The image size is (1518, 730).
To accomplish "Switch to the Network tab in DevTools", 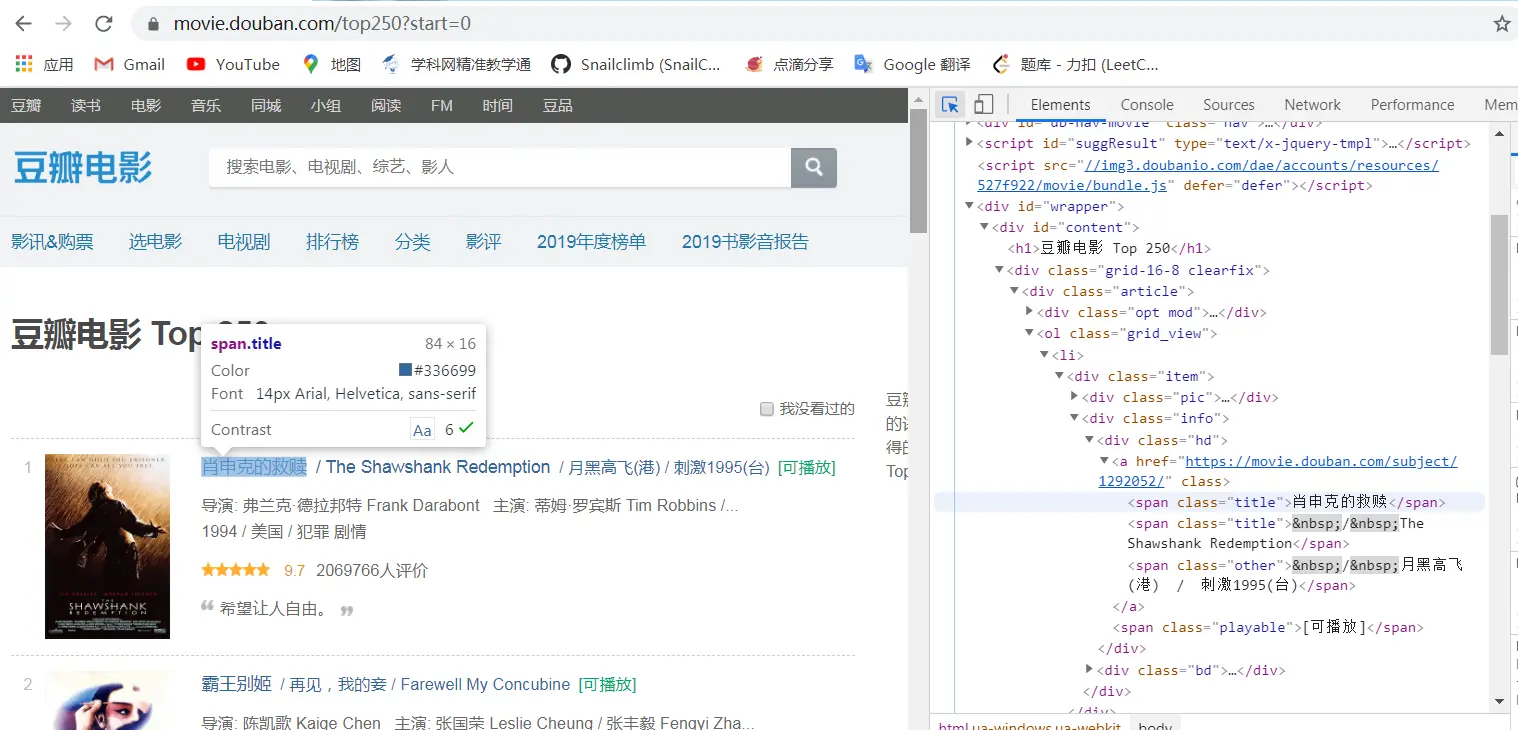I will click(x=1311, y=104).
